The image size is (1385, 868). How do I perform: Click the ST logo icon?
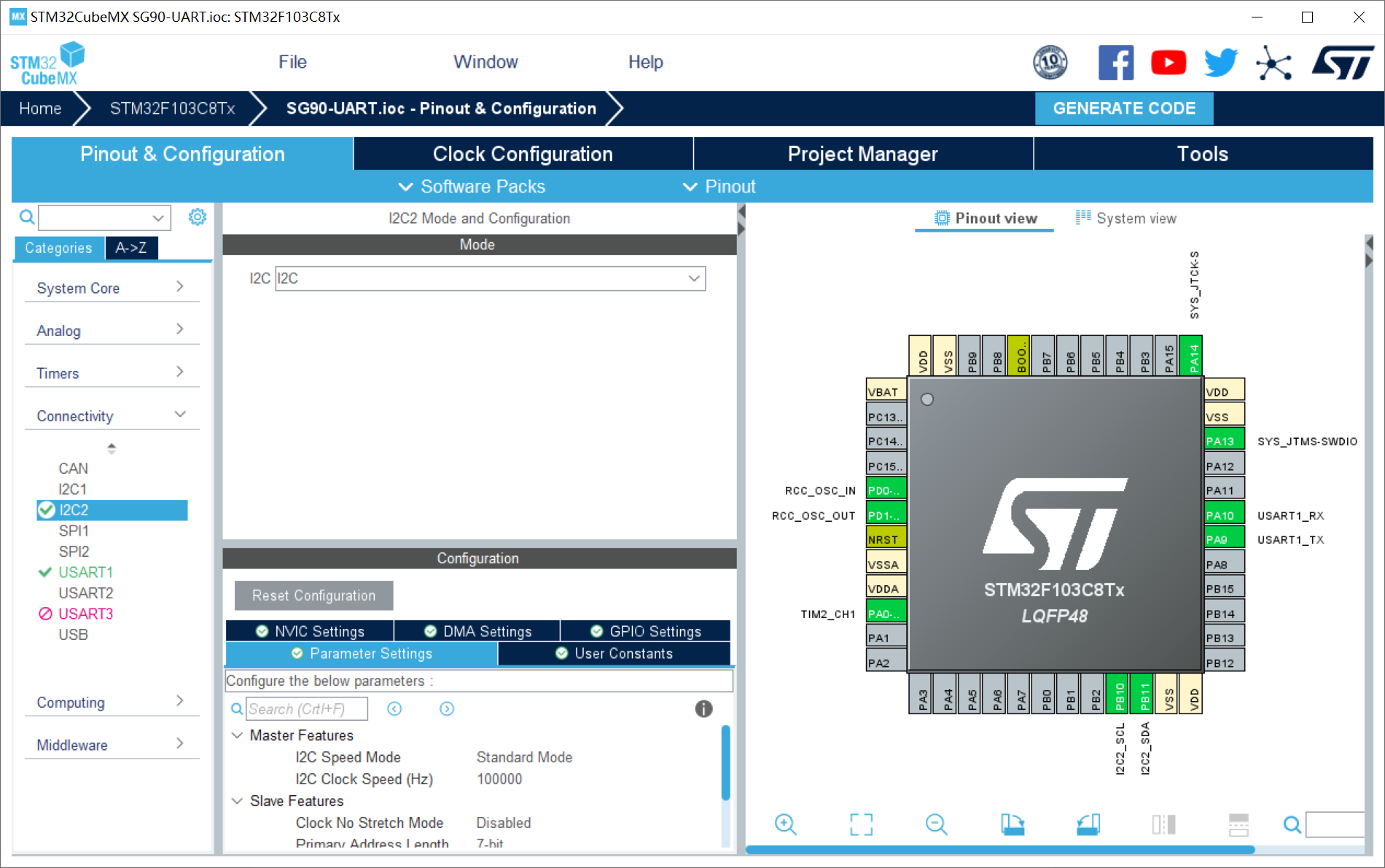(1343, 63)
